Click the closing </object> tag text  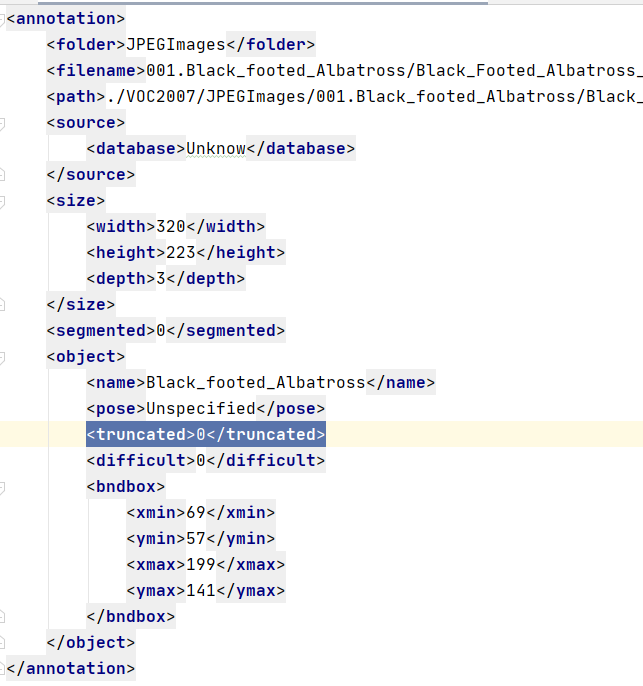tap(91, 643)
